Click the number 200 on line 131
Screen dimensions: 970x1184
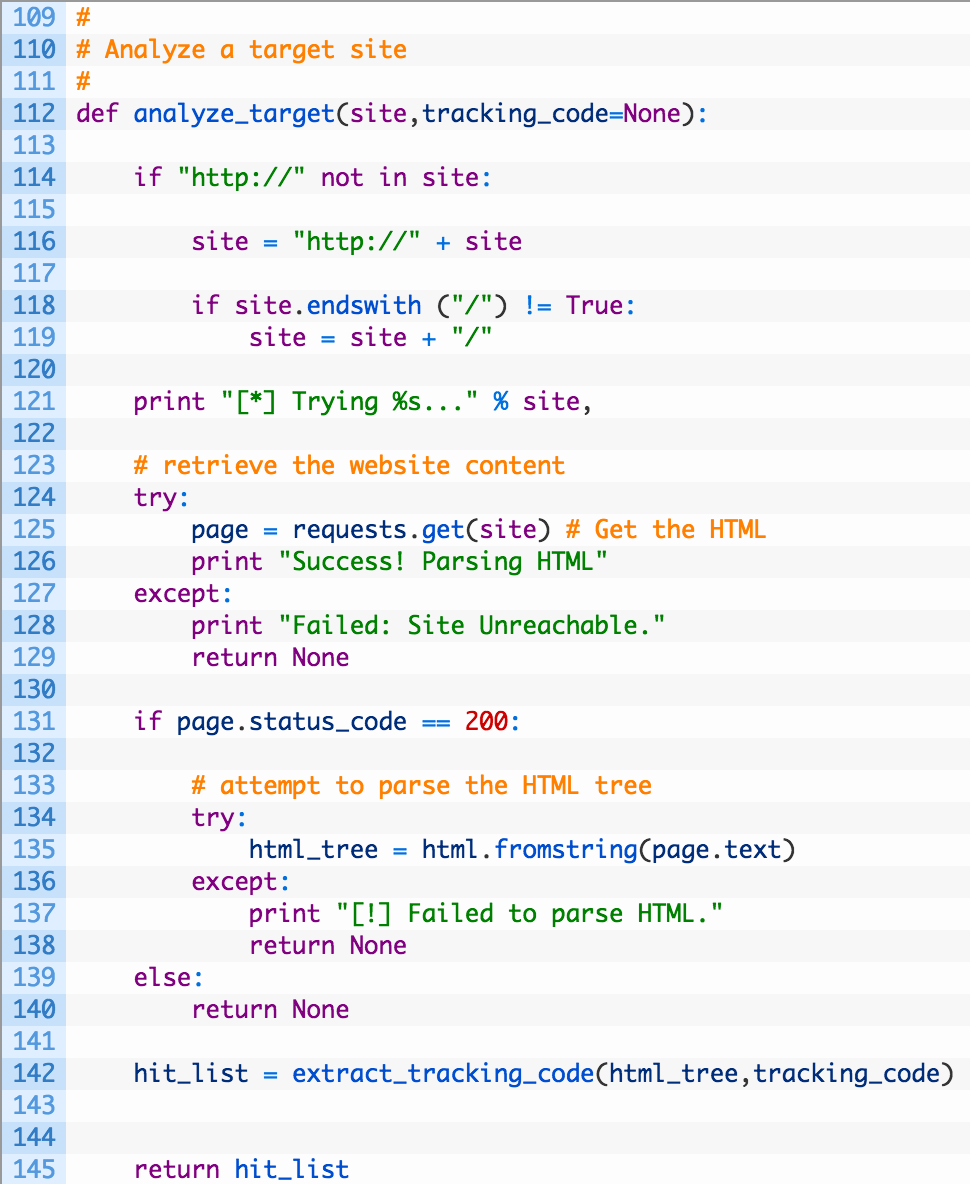(486, 721)
